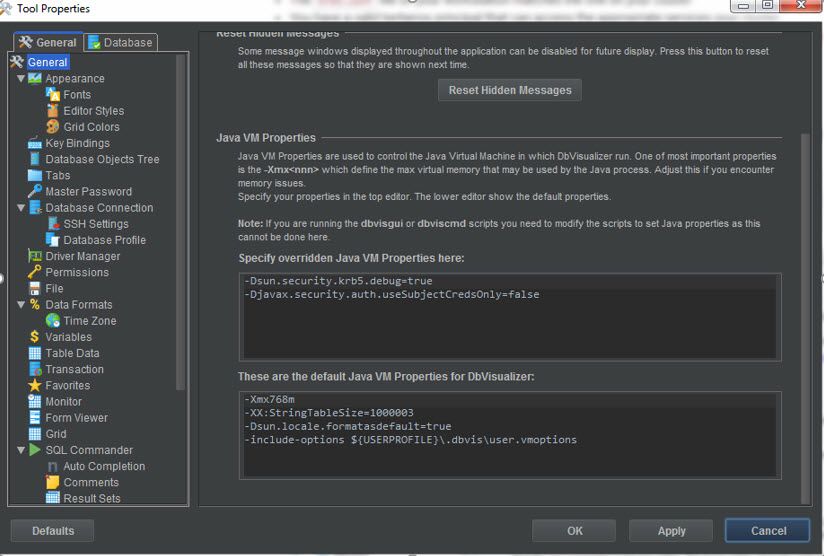Image resolution: width=824 pixels, height=556 pixels.
Task: Click the Permissions key icon
Action: point(35,272)
